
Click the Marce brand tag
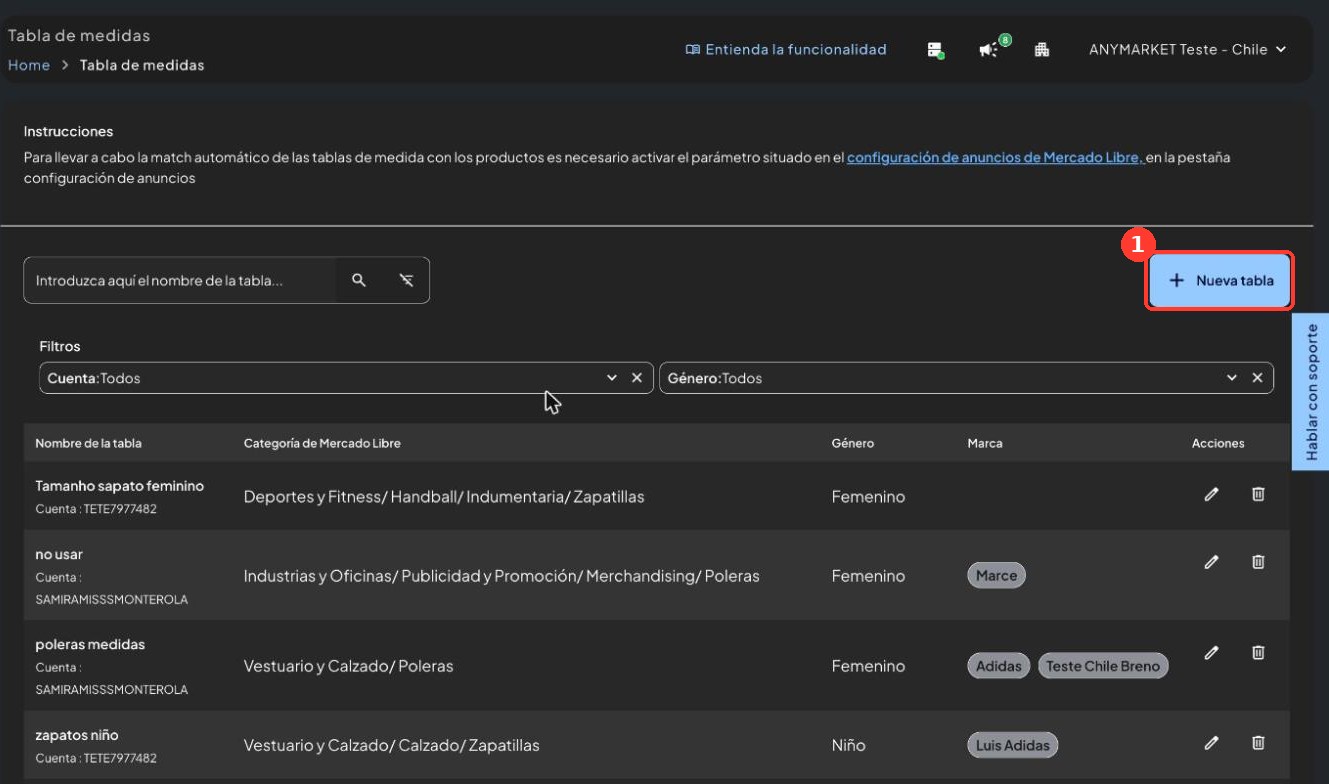(x=996, y=576)
